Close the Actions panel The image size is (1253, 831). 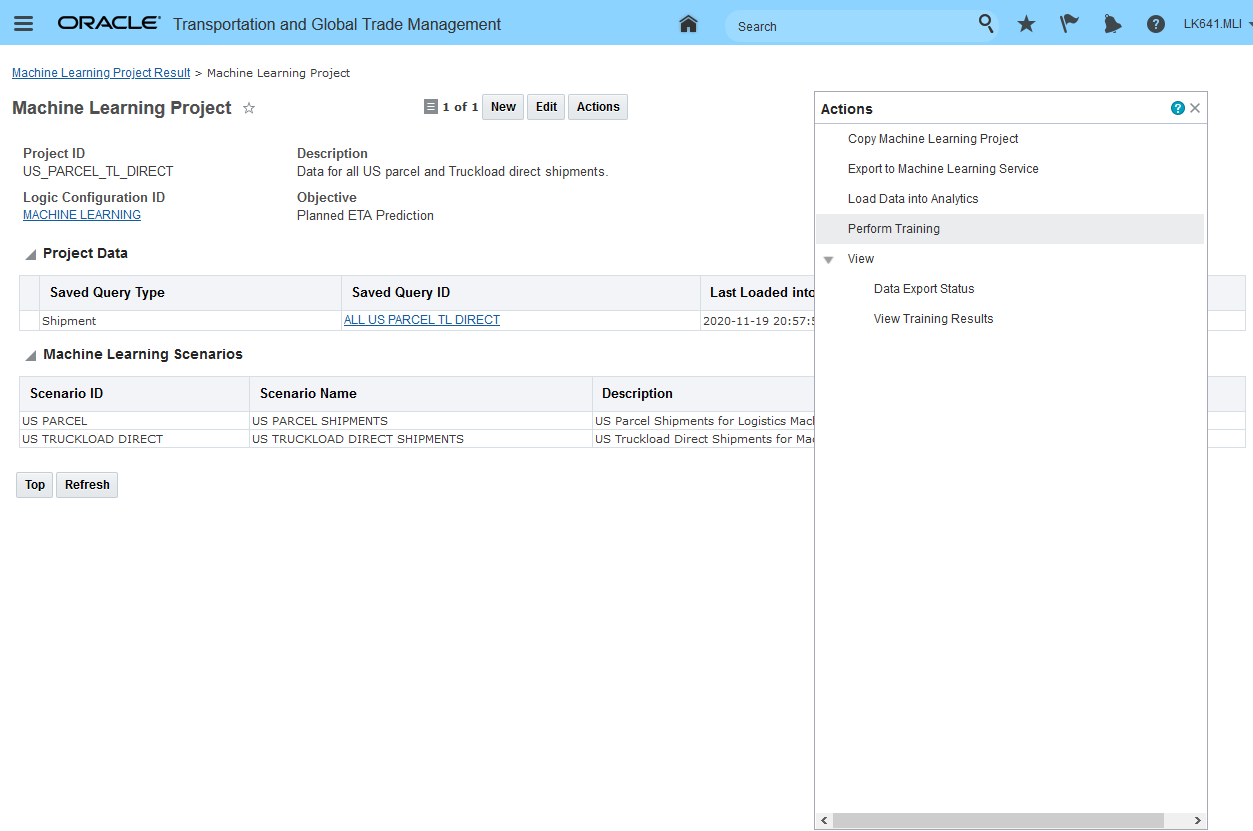pyautogui.click(x=1195, y=108)
